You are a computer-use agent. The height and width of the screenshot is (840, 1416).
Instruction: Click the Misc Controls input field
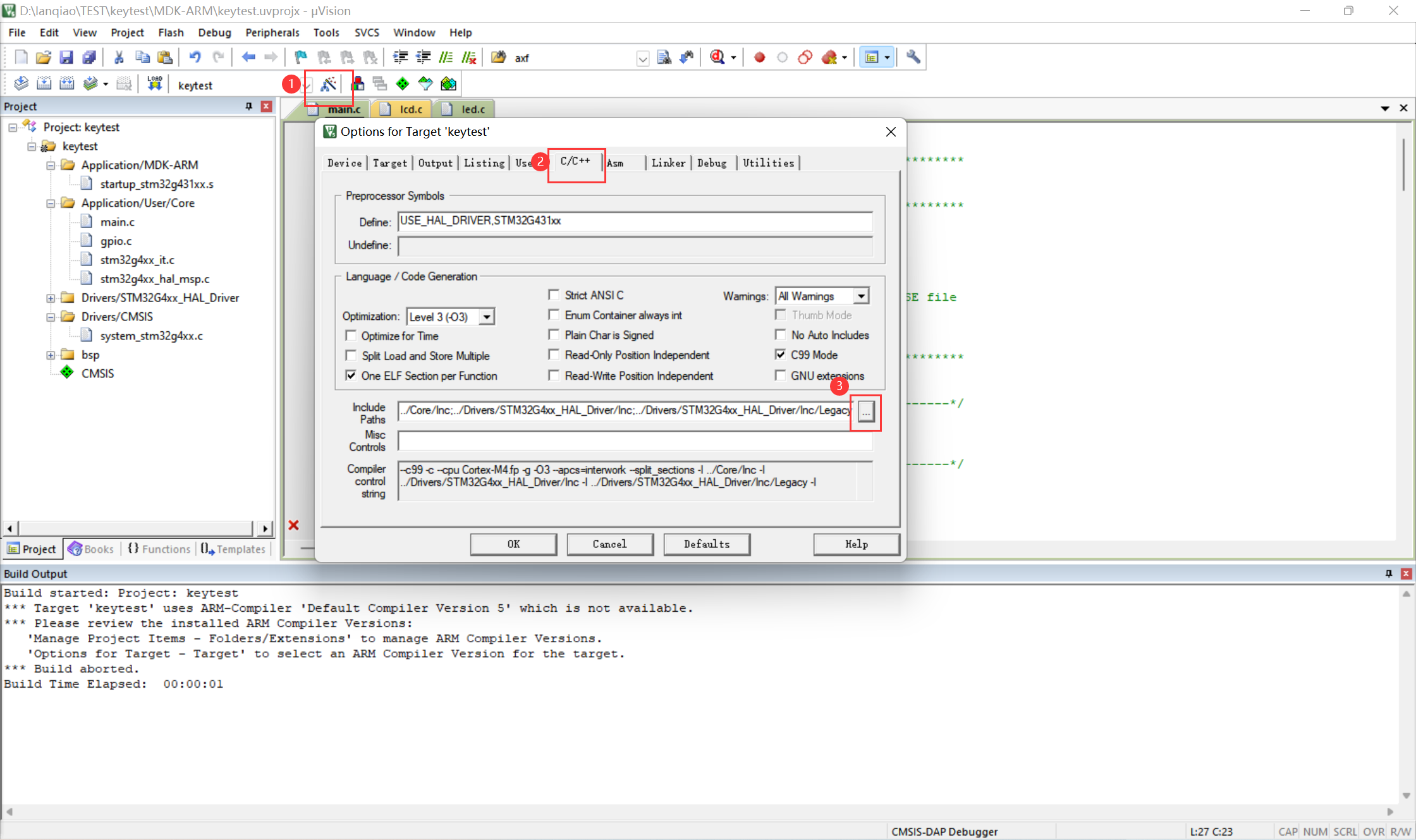[635, 441]
